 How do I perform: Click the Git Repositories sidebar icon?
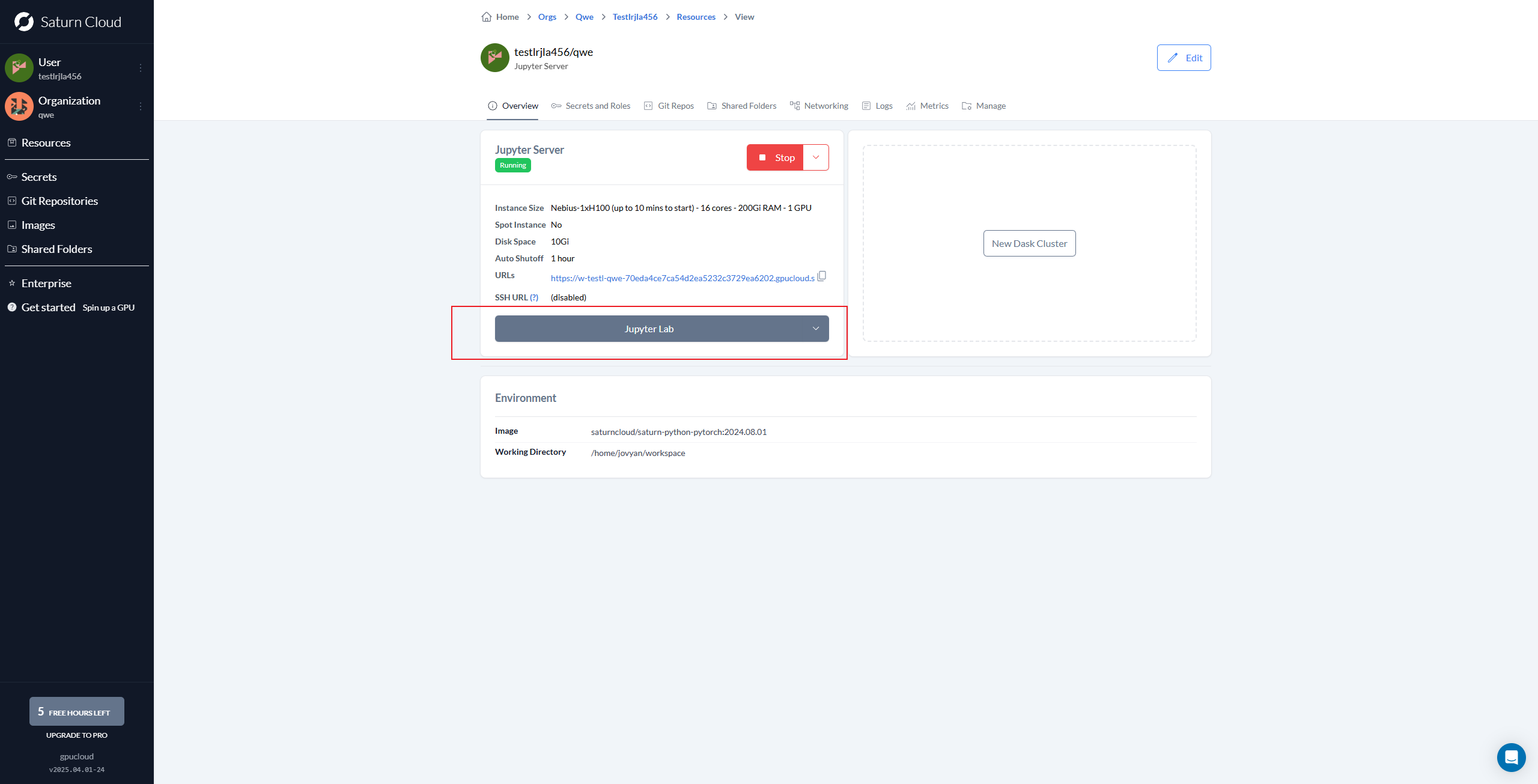point(12,201)
